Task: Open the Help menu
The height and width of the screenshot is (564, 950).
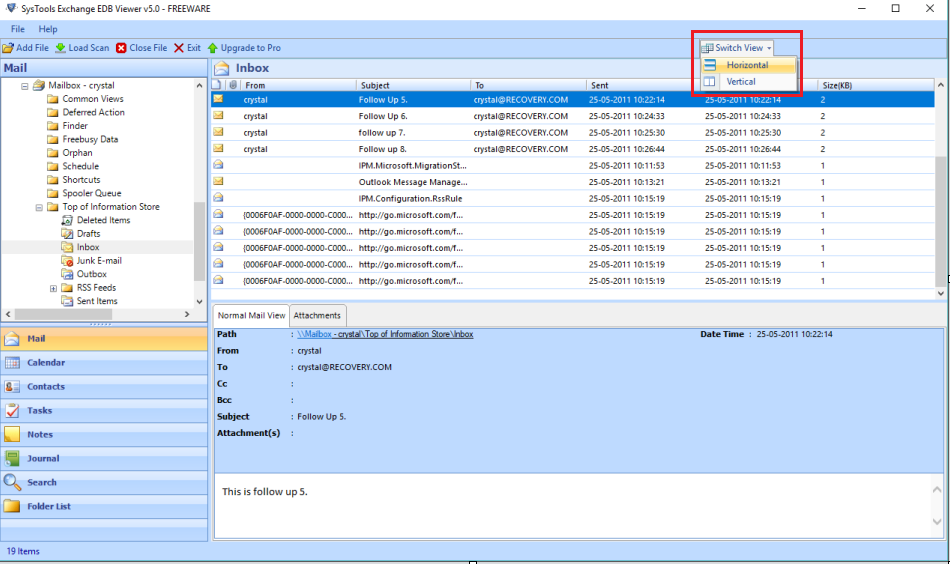Action: tap(48, 29)
